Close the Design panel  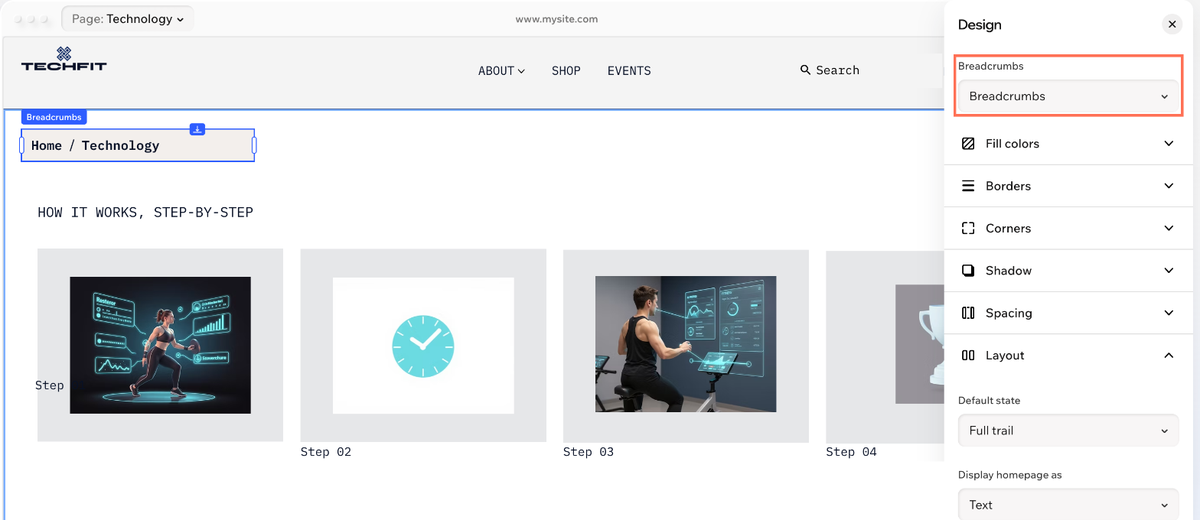pos(1171,25)
